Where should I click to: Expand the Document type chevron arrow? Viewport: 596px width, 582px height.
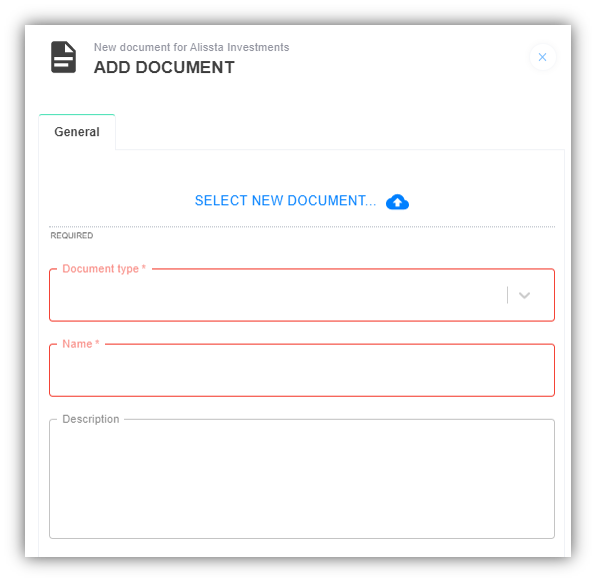[524, 295]
